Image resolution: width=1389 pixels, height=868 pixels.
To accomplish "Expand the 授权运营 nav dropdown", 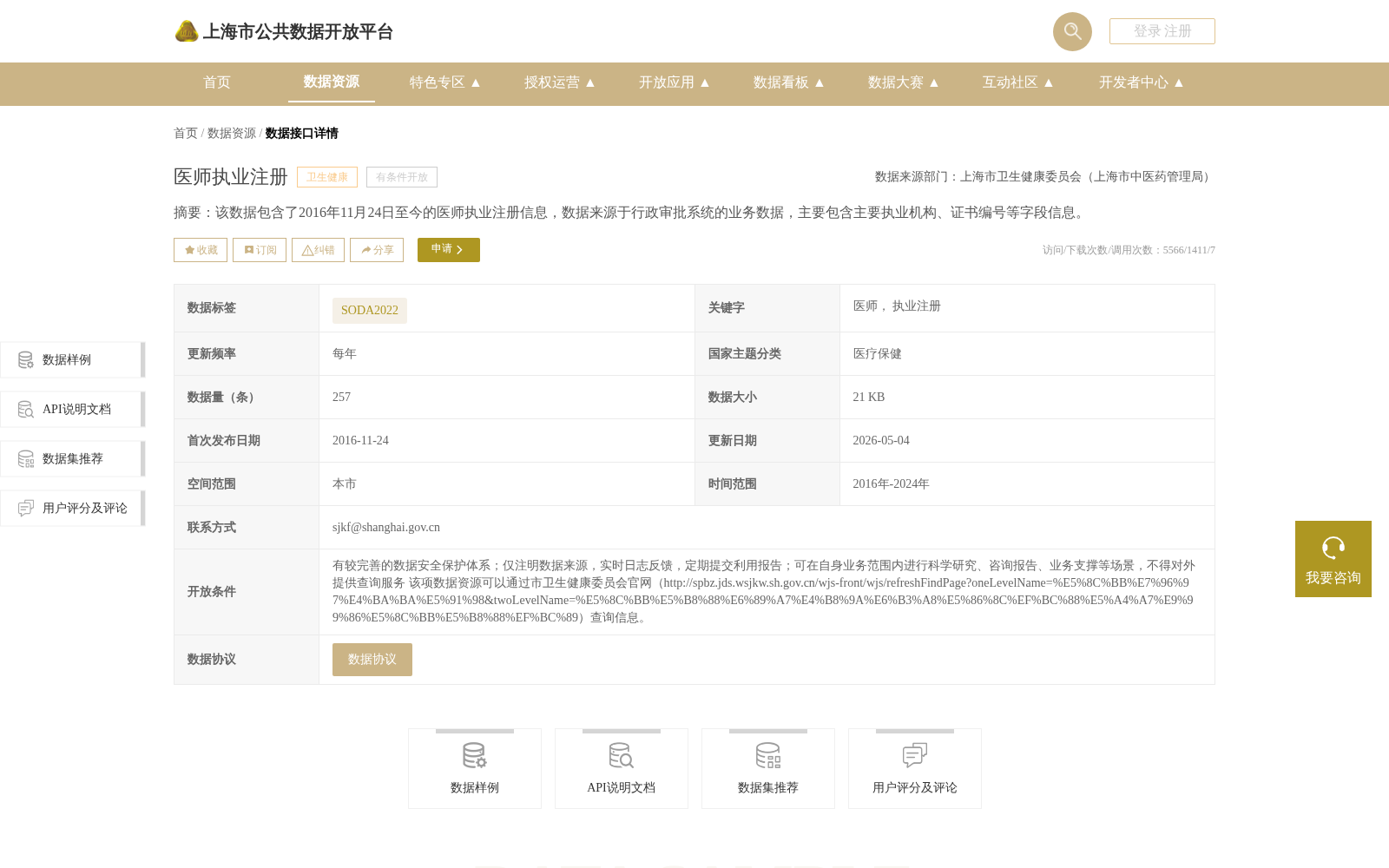I will [560, 82].
